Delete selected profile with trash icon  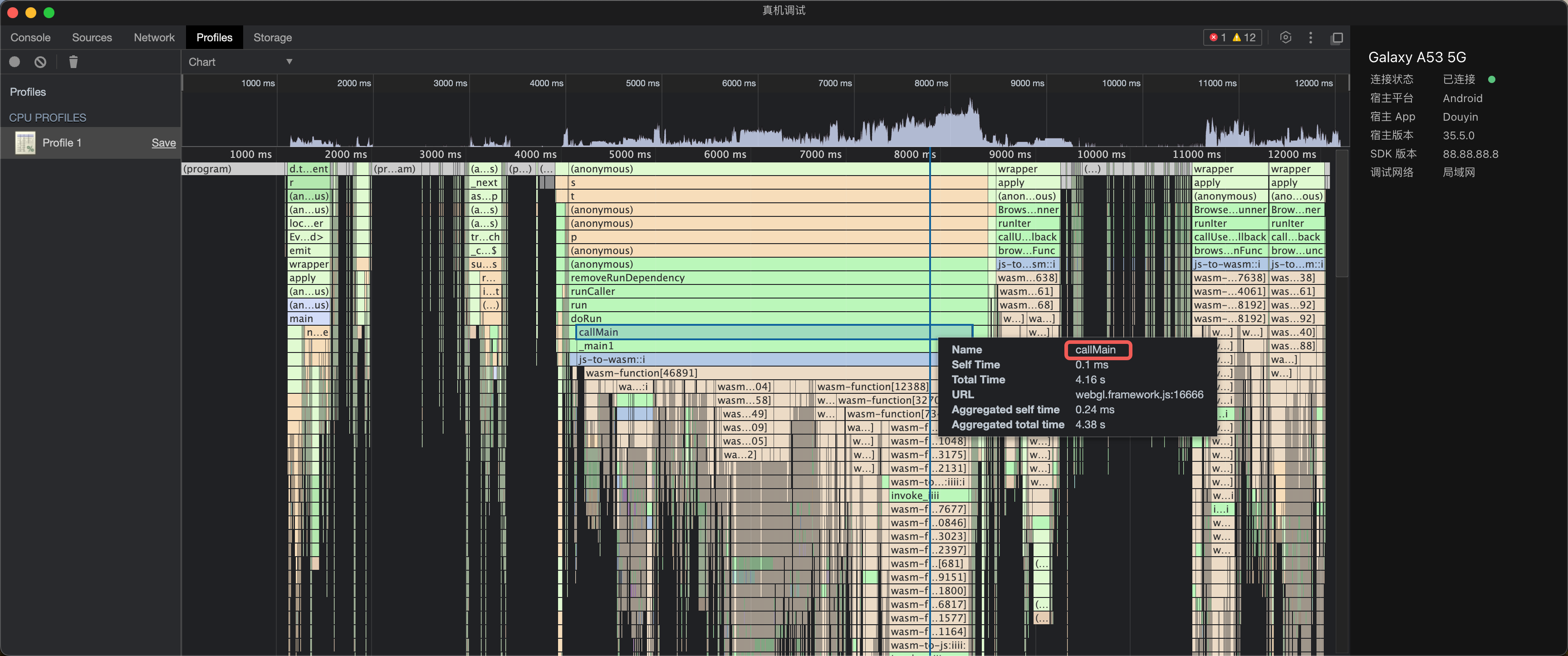click(x=73, y=61)
